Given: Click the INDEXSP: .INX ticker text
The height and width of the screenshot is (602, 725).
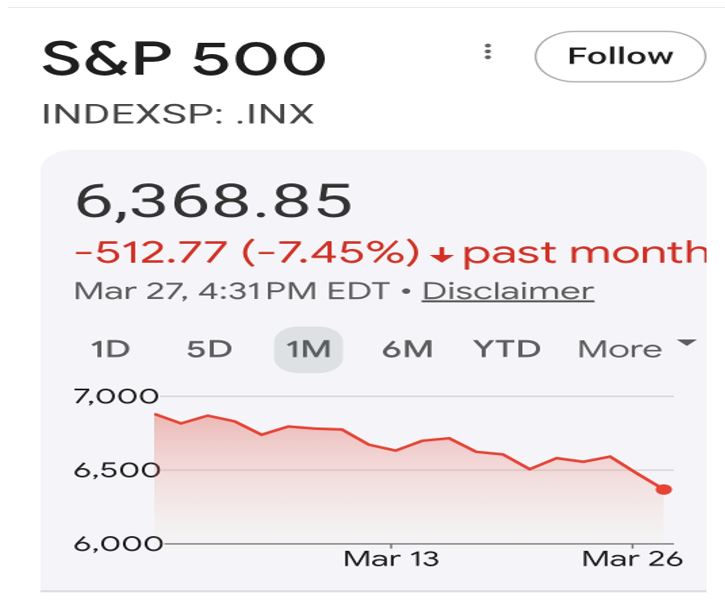Looking at the screenshot, I should pos(178,113).
